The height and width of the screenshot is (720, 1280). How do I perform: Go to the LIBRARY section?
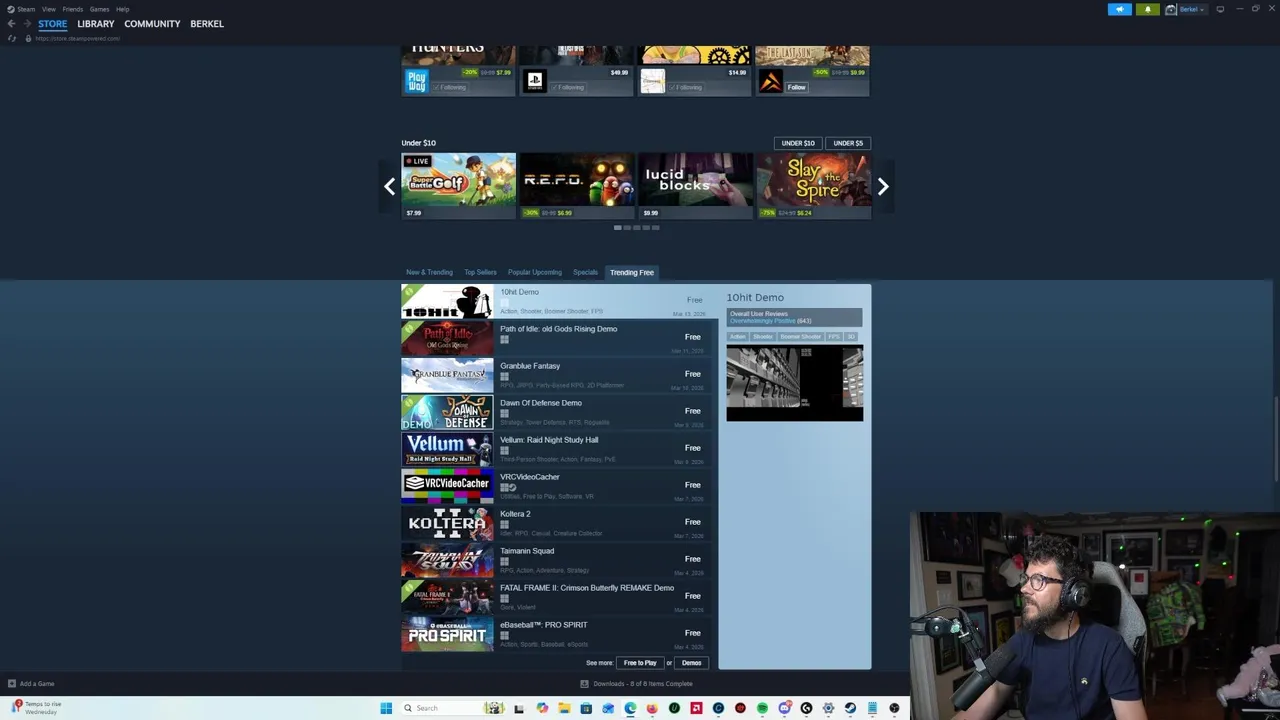coord(96,24)
